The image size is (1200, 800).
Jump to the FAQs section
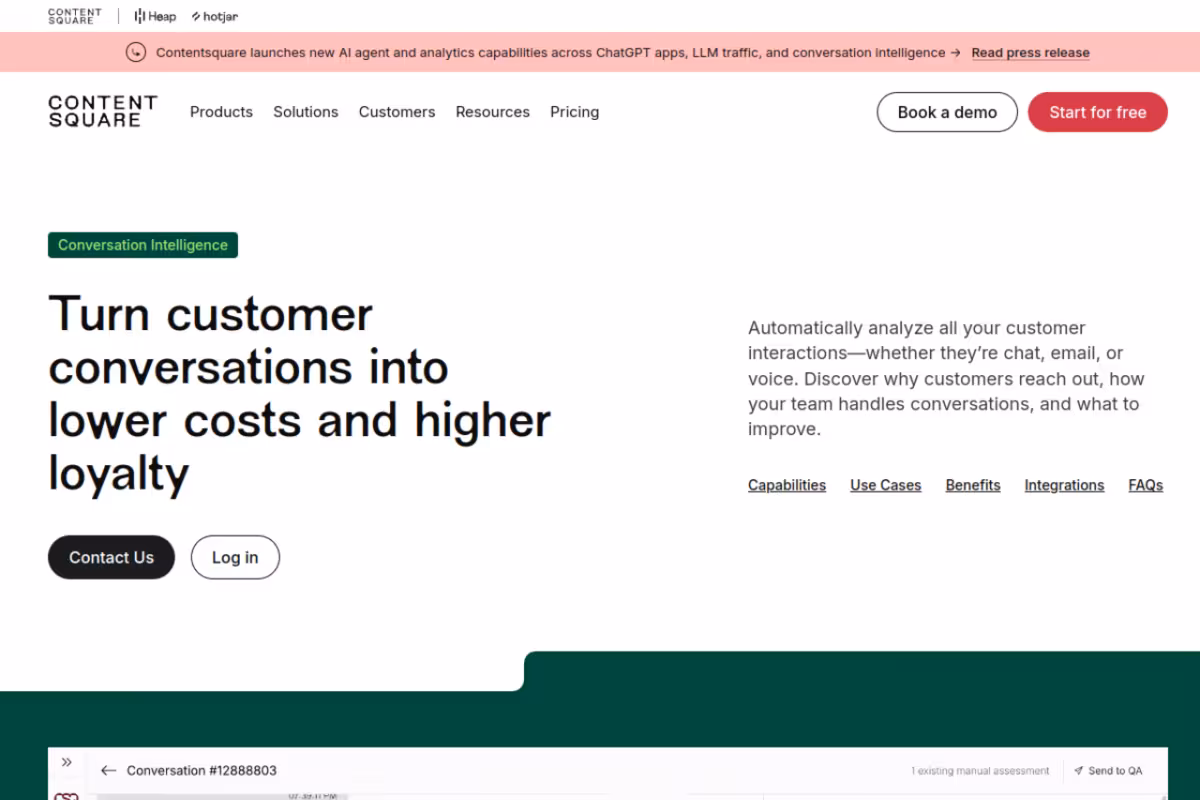(1146, 485)
